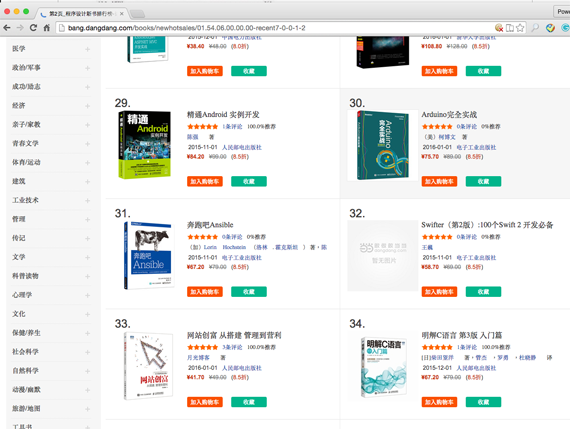Click the 明解C语言 book cover thumbnail
Viewport: 570px width, 429px height.
pyautogui.click(x=383, y=367)
